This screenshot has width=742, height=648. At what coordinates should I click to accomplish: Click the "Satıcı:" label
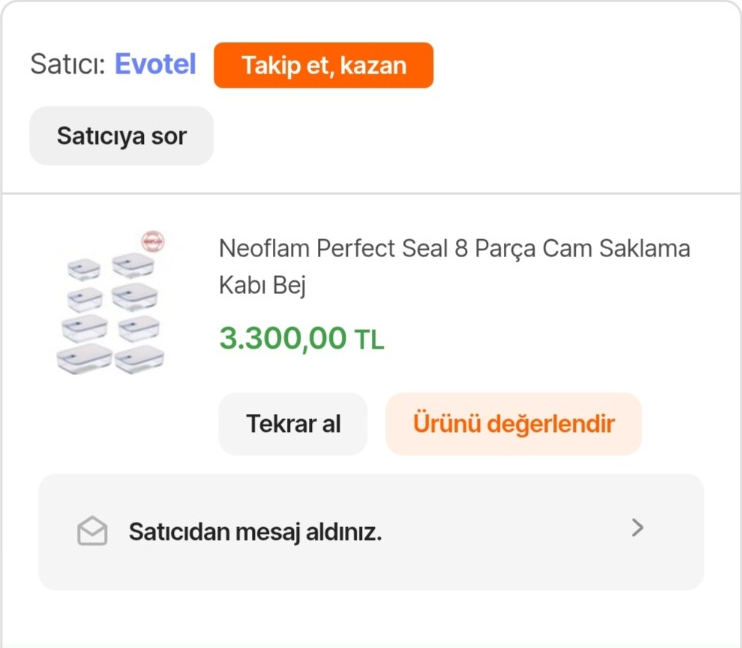(x=67, y=65)
